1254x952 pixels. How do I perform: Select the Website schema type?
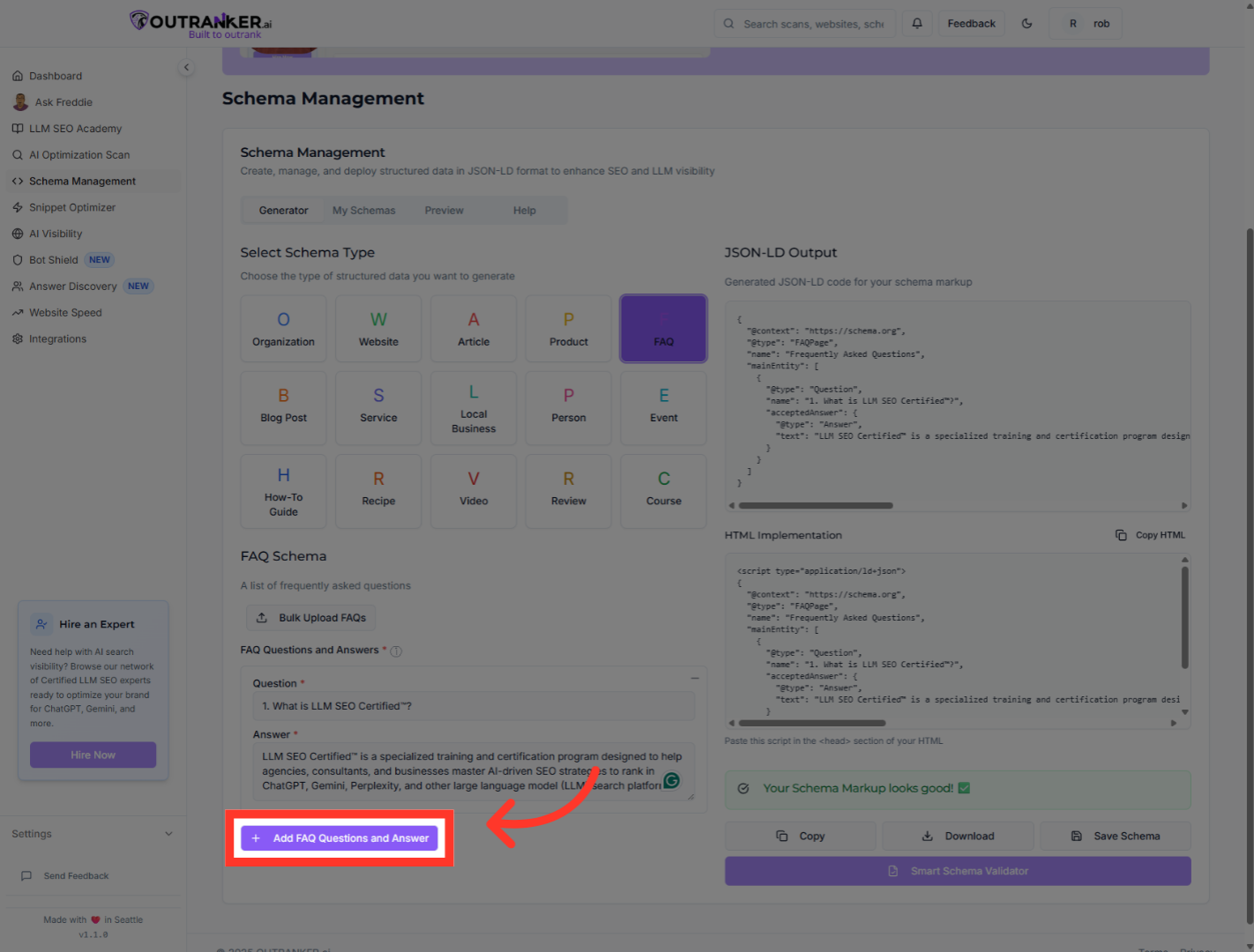coord(378,329)
